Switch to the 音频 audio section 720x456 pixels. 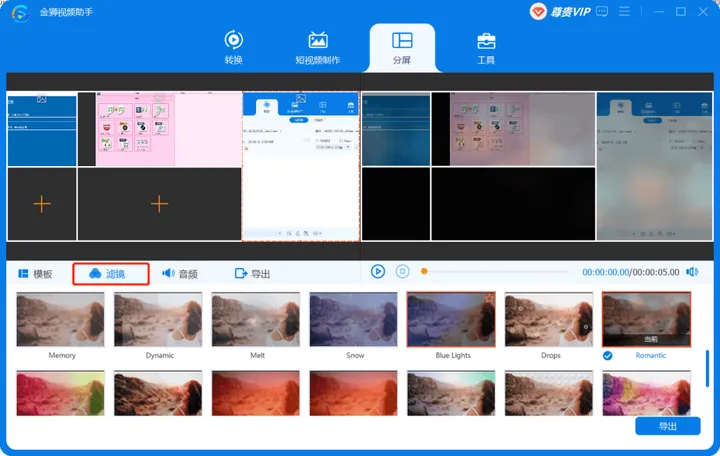[x=180, y=274]
